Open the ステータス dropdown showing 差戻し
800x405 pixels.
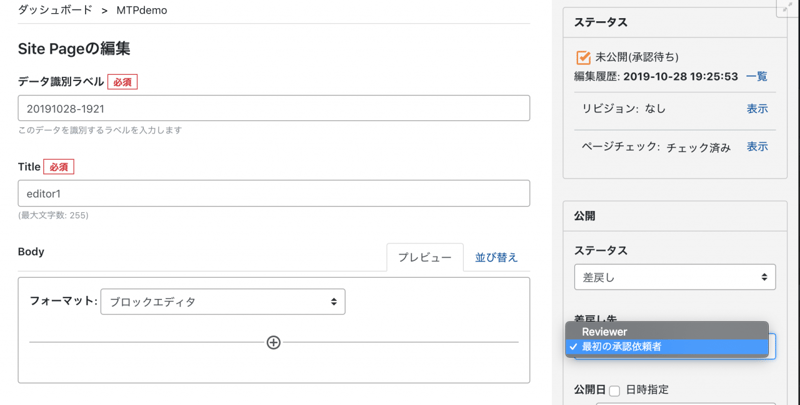click(675, 277)
